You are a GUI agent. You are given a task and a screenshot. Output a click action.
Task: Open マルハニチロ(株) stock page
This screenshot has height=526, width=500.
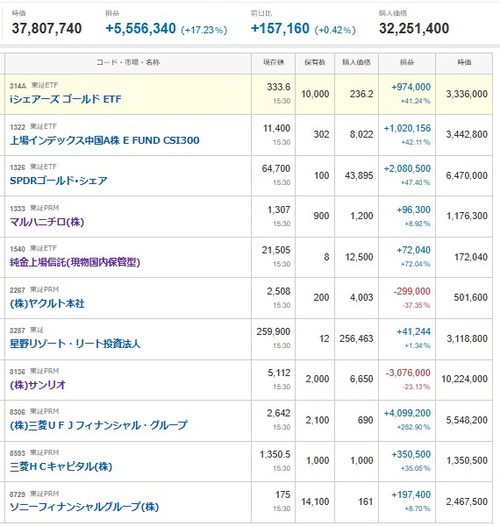[47, 222]
